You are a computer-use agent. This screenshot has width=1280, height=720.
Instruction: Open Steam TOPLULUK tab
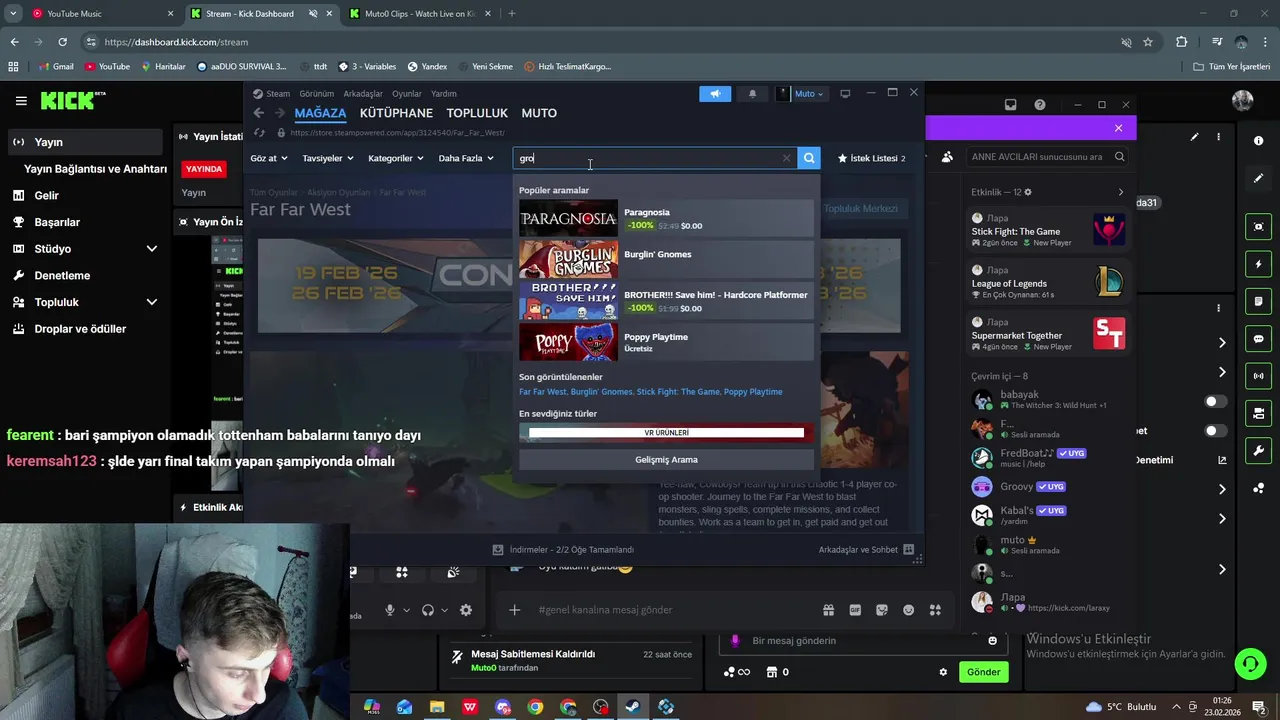[x=477, y=113]
